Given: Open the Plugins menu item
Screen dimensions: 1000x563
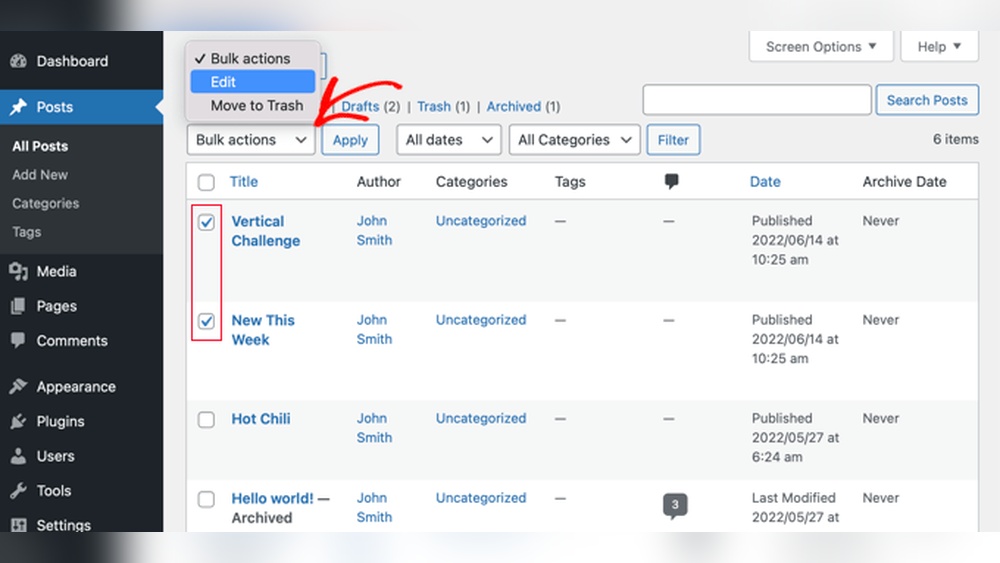Looking at the screenshot, I should click(x=82, y=421).
